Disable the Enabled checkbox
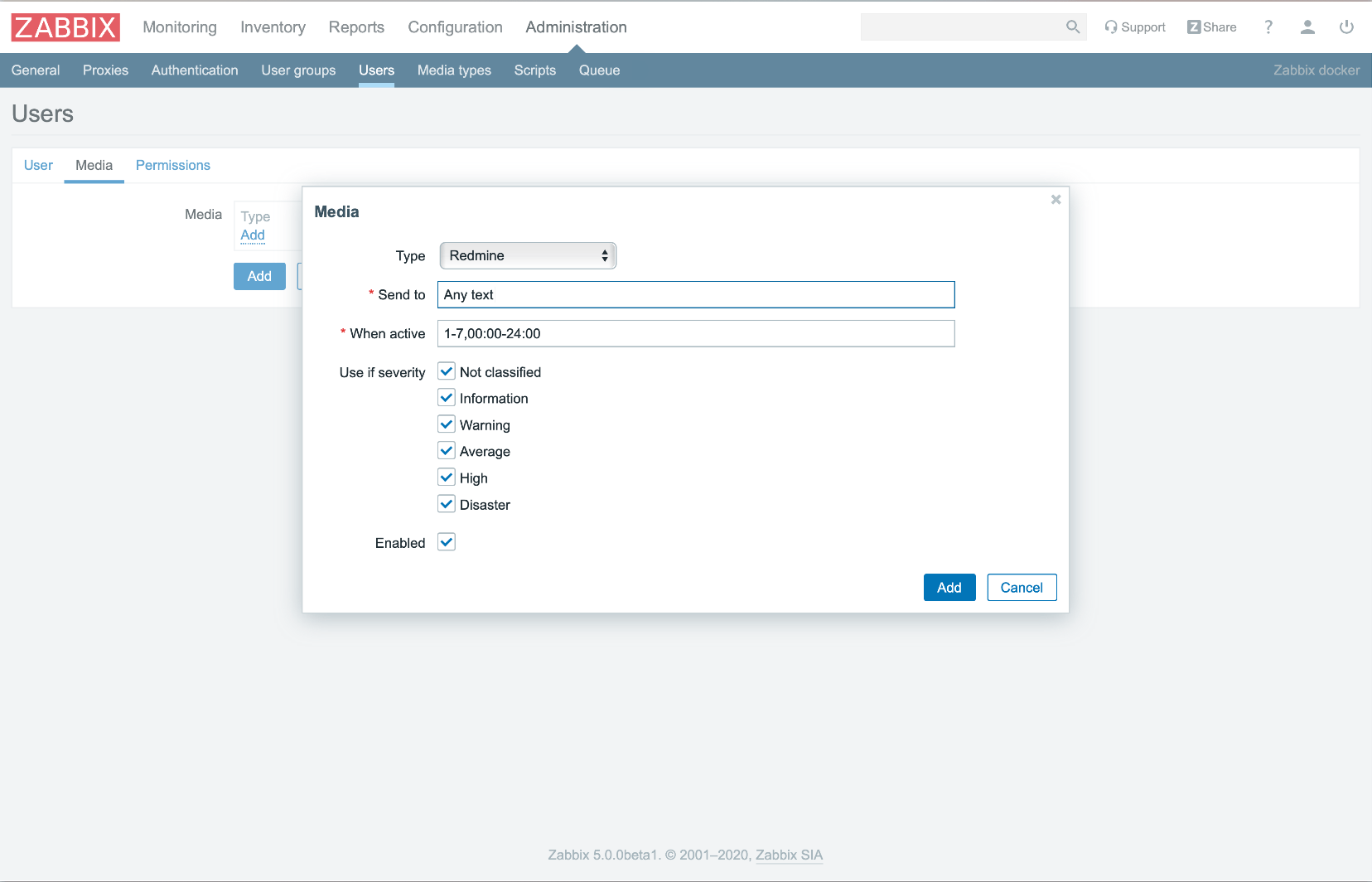Screen dimensions: 1372x882 tap(447, 542)
